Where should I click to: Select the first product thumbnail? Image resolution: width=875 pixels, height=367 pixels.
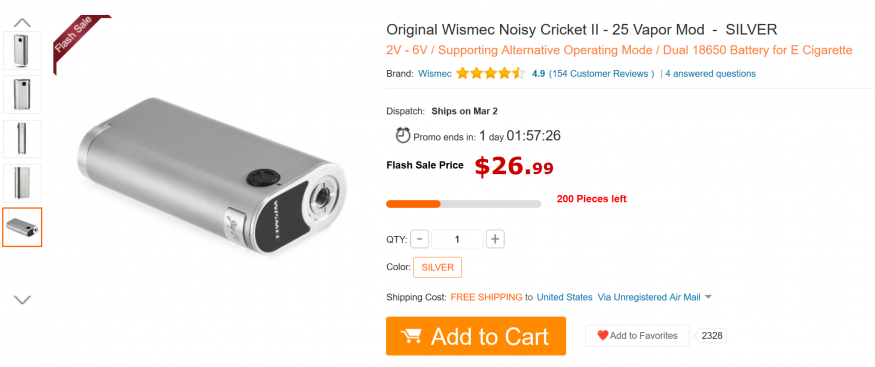click(22, 50)
